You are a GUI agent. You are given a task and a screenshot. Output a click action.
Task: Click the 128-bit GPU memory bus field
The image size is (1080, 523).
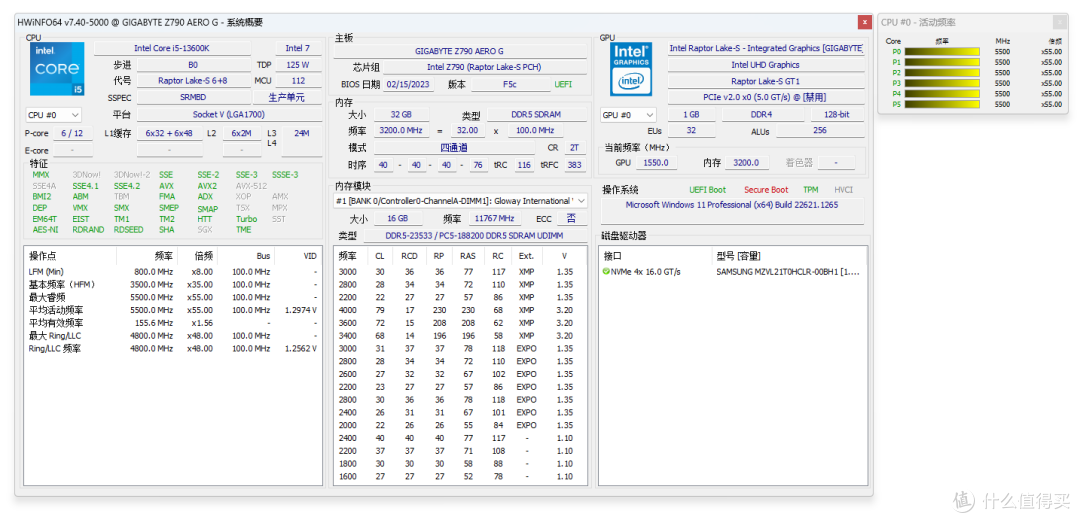pyautogui.click(x=837, y=114)
